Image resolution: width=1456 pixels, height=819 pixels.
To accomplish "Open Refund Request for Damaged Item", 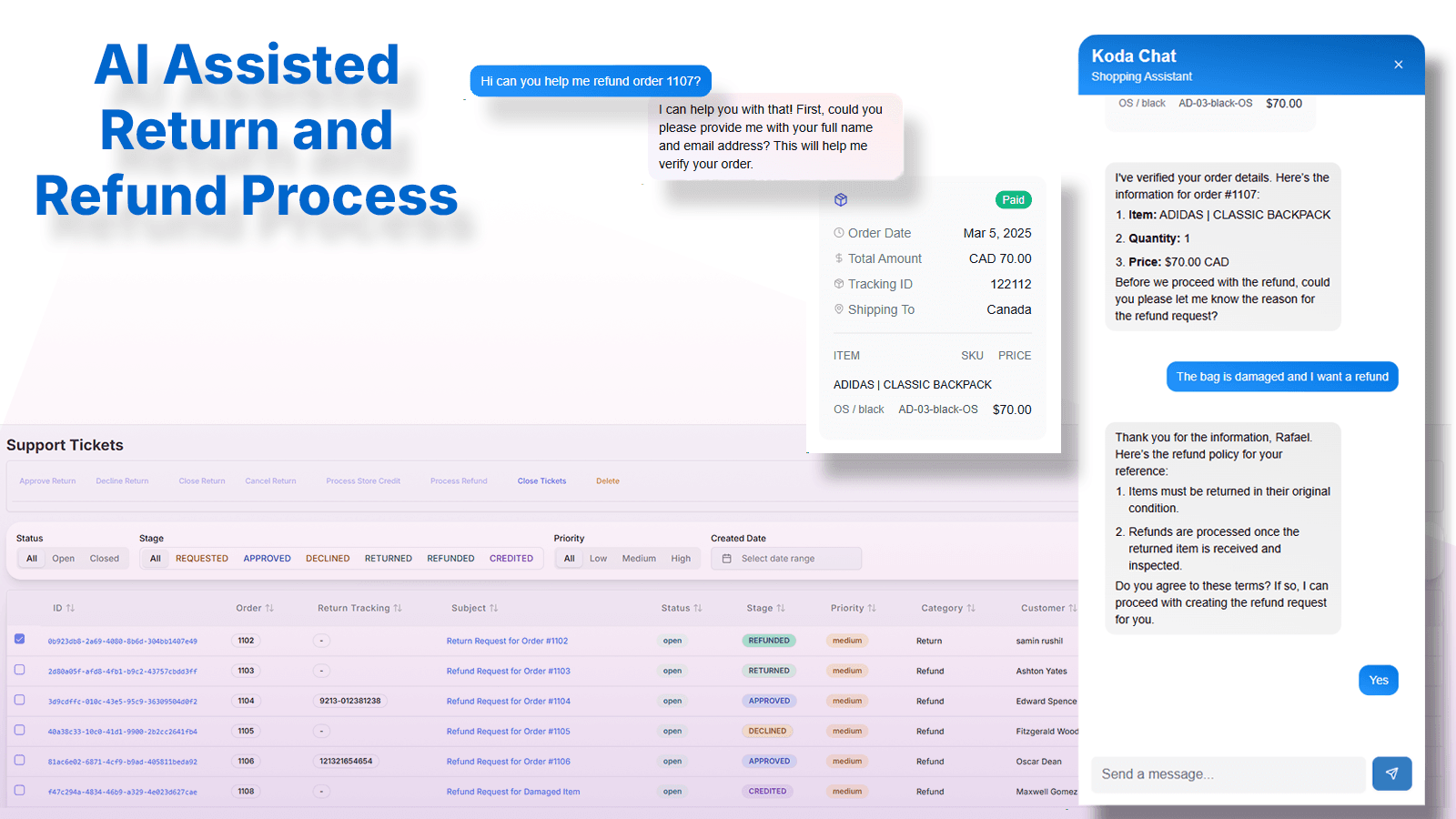I will (513, 792).
